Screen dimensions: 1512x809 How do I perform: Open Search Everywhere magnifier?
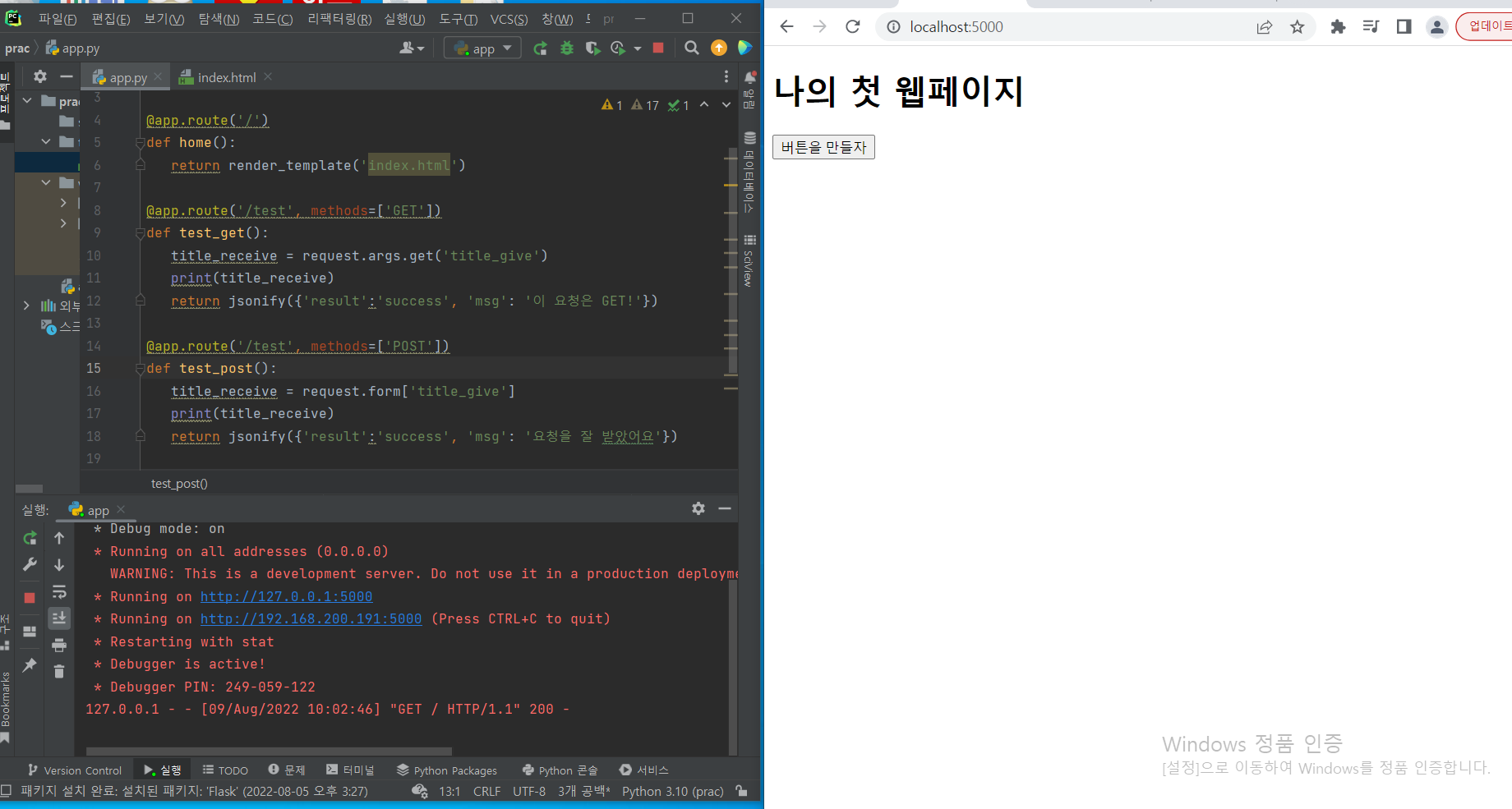click(692, 48)
